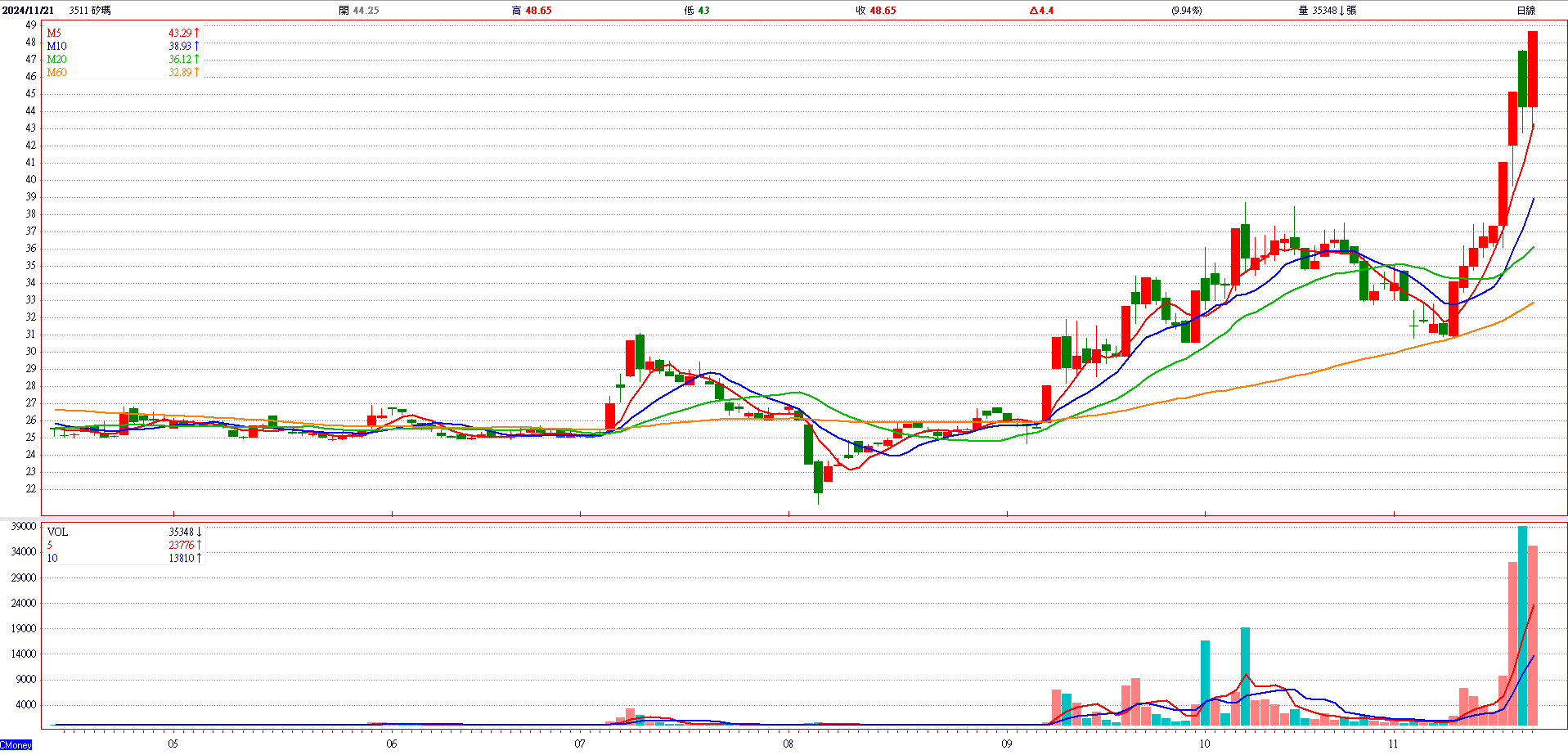Click the 高 48.65 high price
Screen dimensions: 1568x755
click(x=532, y=11)
